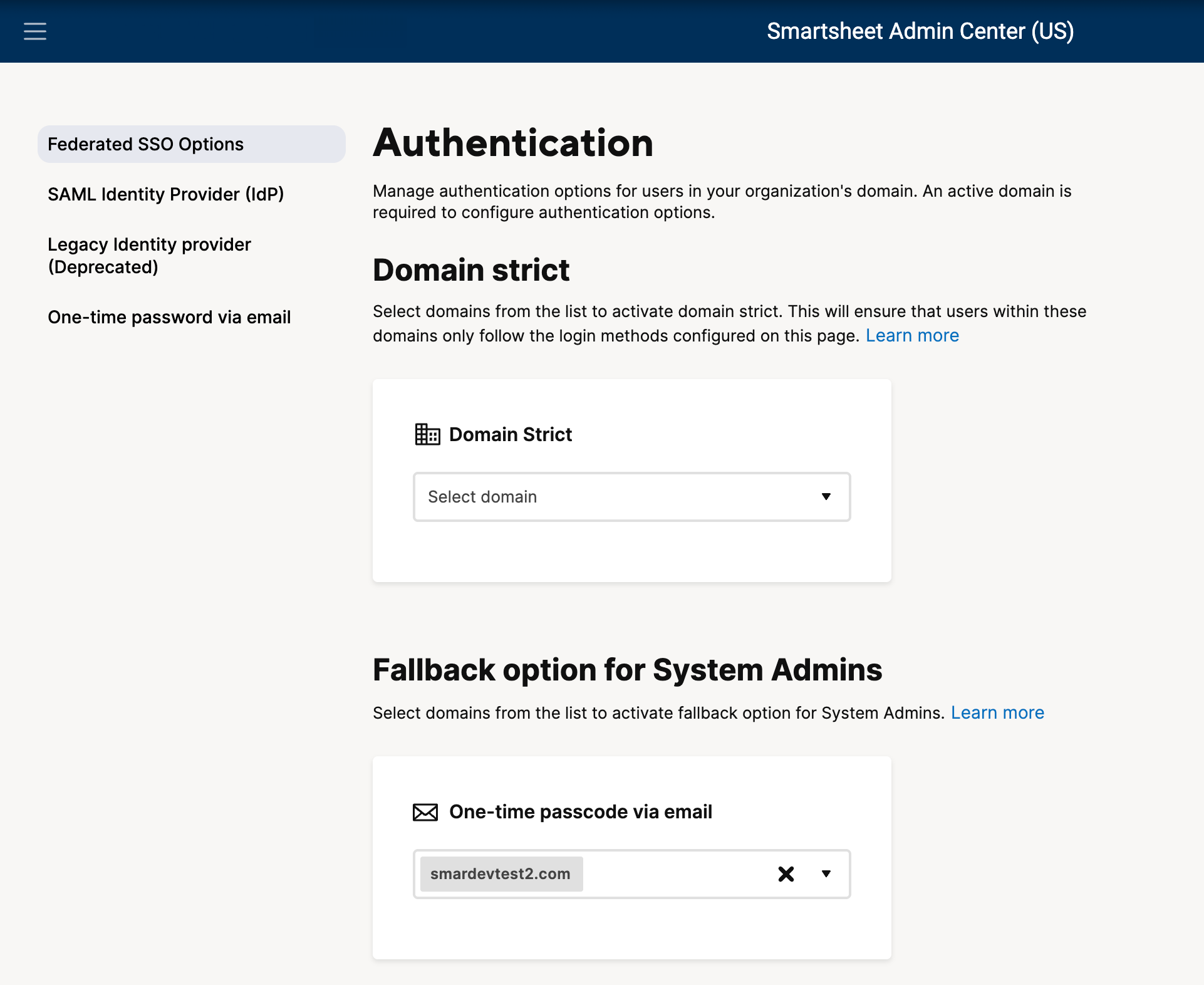Click the envelope icon beside One-time passcode
1204x985 pixels.
pos(425,812)
